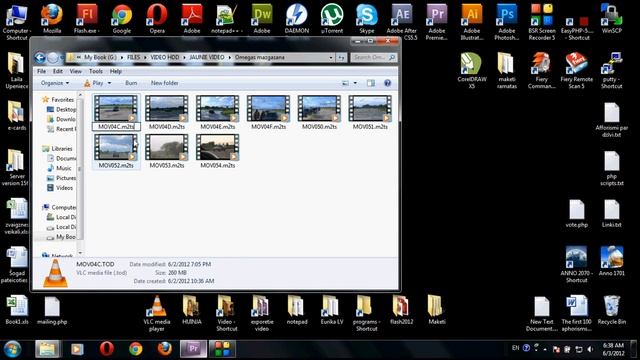Open the Tools menu
Screen dimensions: 640x360
pyautogui.click(x=96, y=71)
